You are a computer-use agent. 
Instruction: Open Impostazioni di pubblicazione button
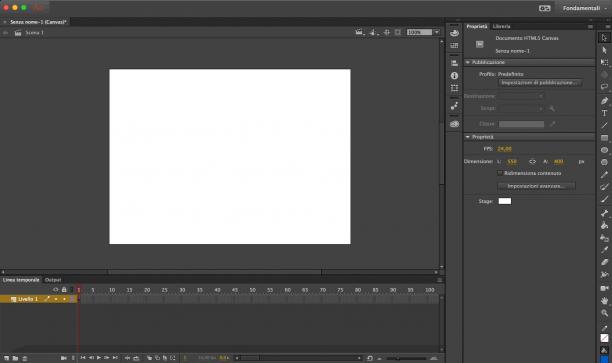[x=540, y=83]
